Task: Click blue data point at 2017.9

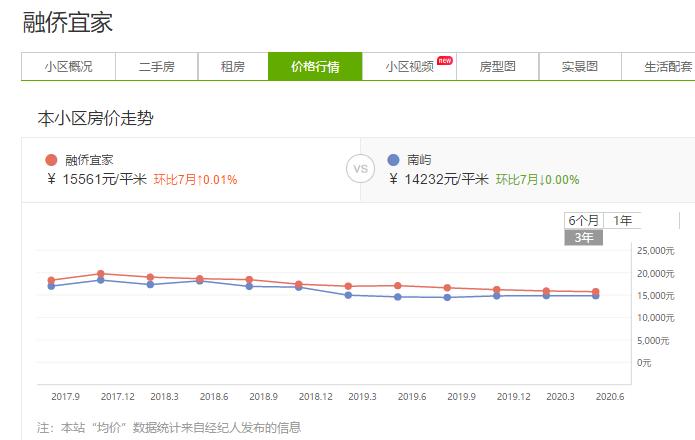Action: pos(51,286)
